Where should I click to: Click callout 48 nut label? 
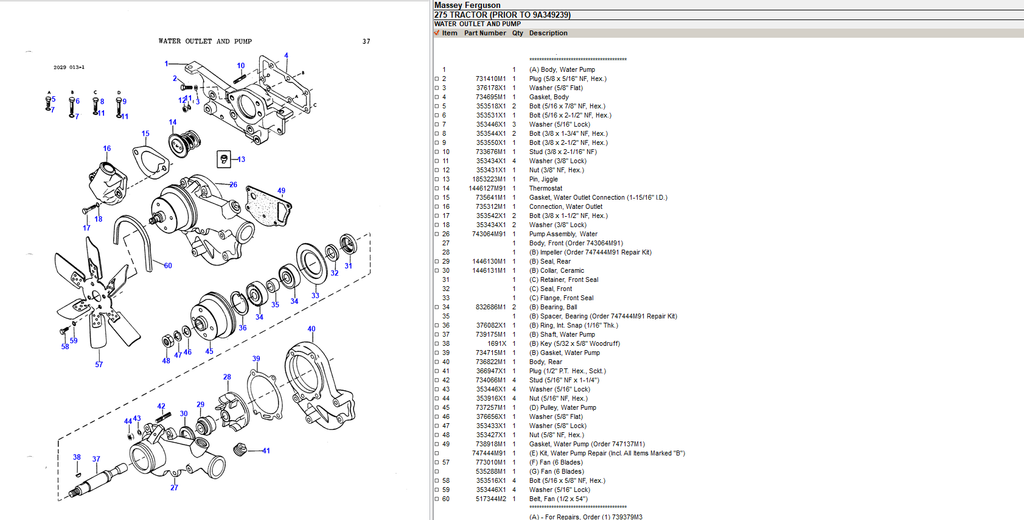point(166,361)
